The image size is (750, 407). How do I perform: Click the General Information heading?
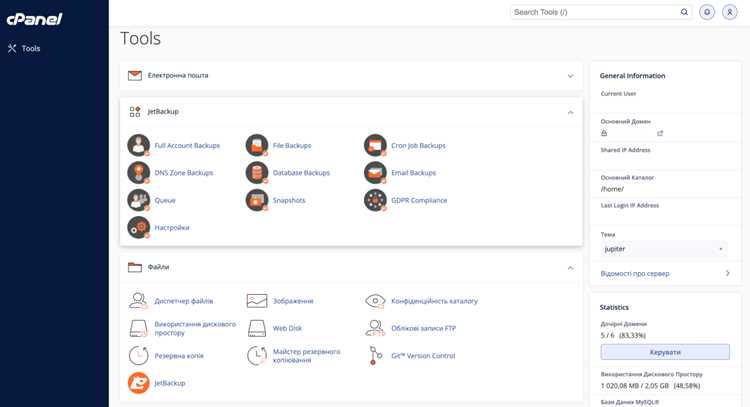pyautogui.click(x=632, y=76)
